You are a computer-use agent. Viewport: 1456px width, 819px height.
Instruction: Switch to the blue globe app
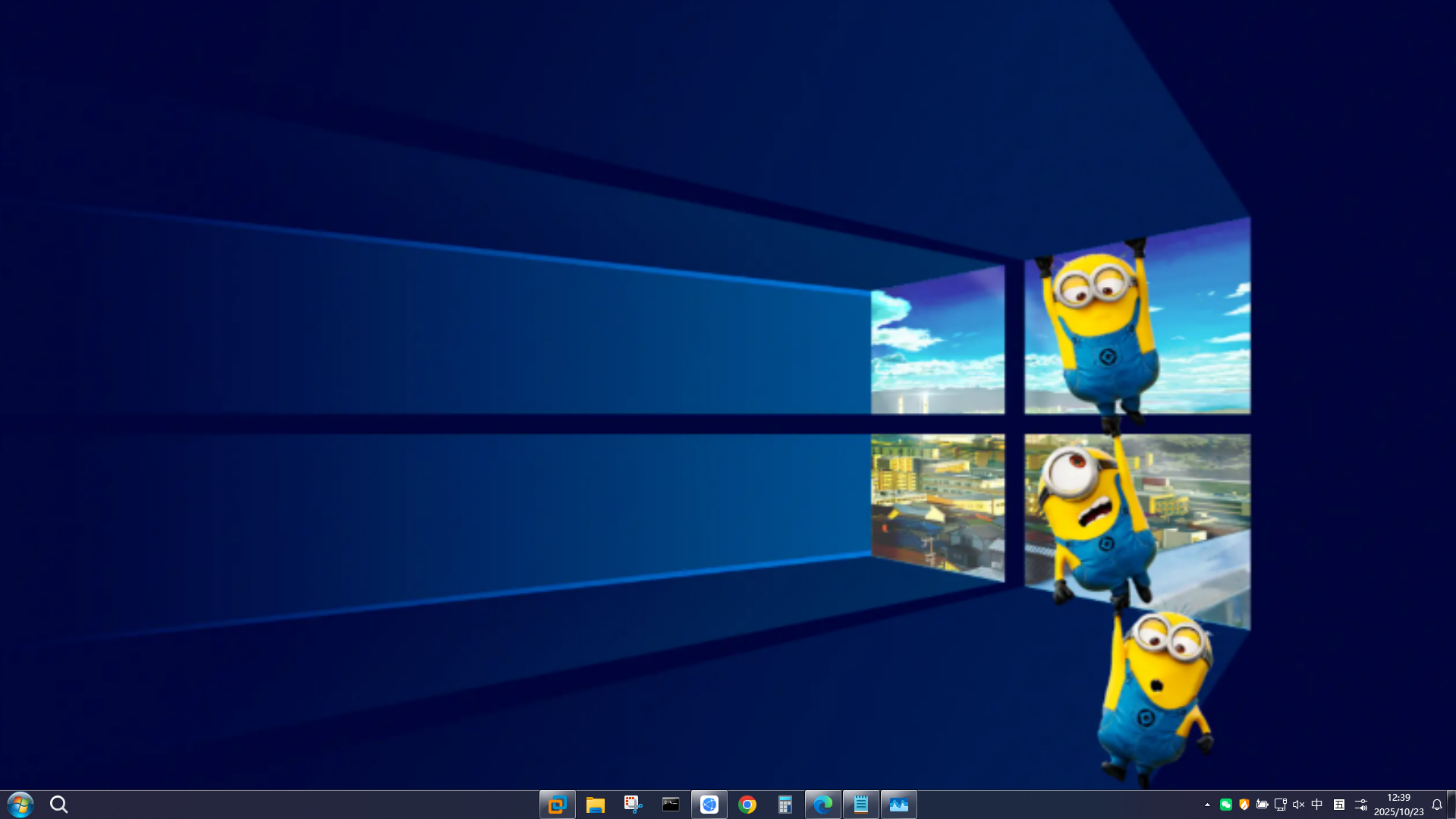click(x=709, y=805)
